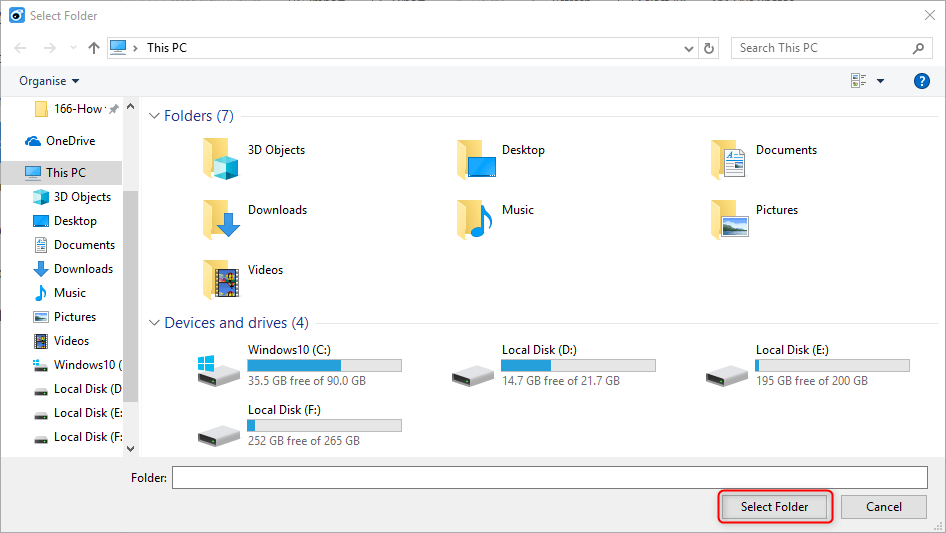Open the Help question mark icon
This screenshot has width=946, height=533.
pos(922,81)
